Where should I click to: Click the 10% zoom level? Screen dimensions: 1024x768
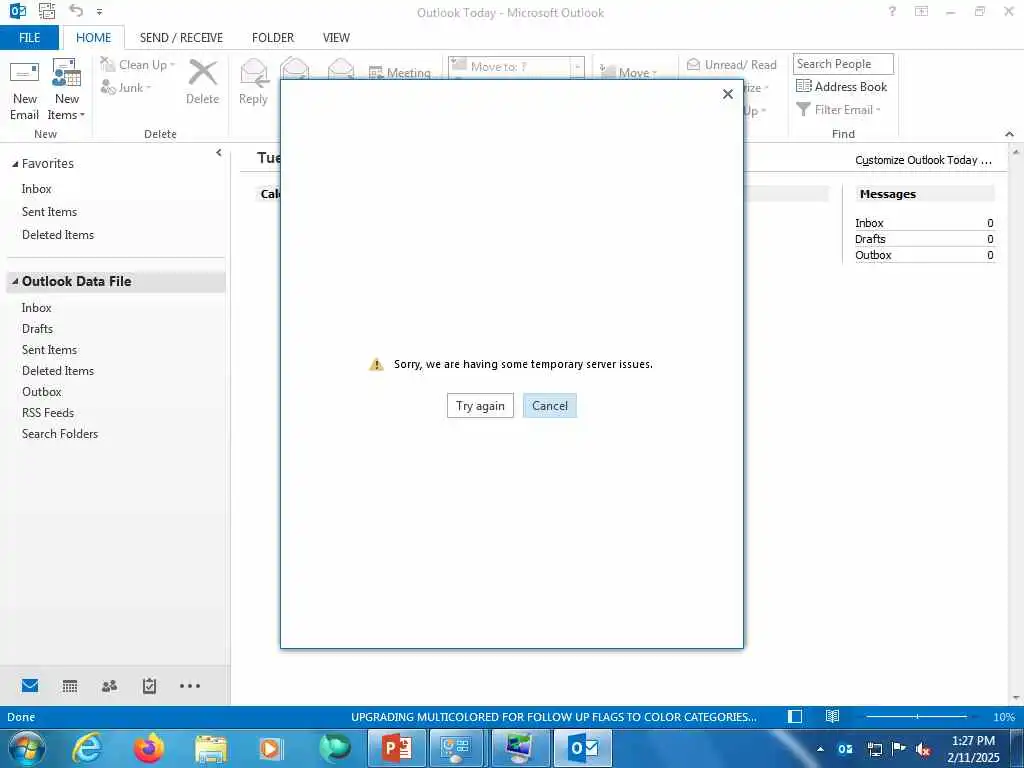click(1004, 717)
